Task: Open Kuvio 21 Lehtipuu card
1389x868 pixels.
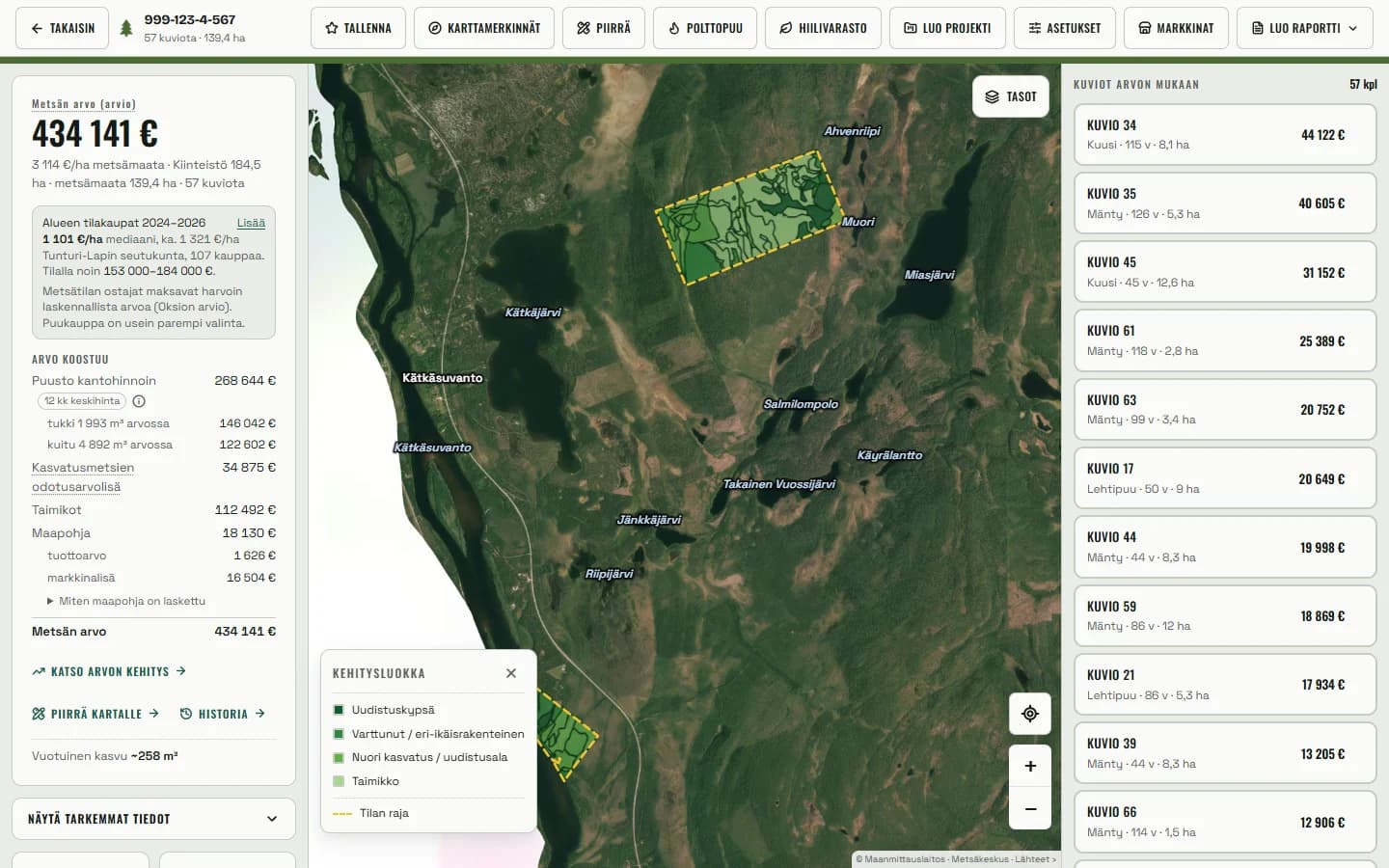Action: pos(1225,685)
